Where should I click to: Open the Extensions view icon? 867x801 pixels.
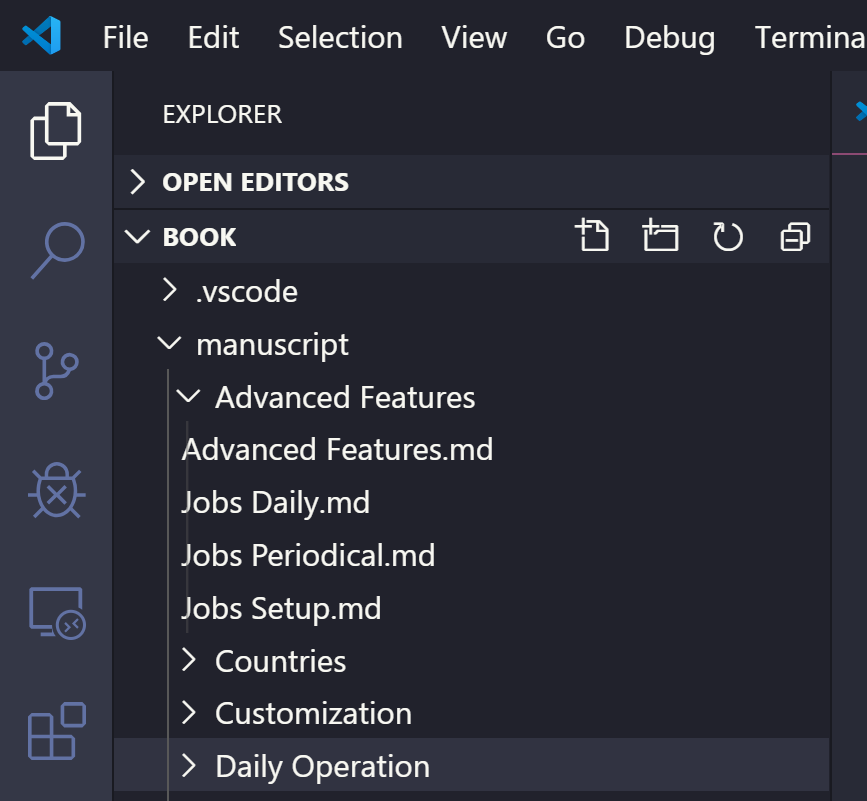click(x=57, y=731)
